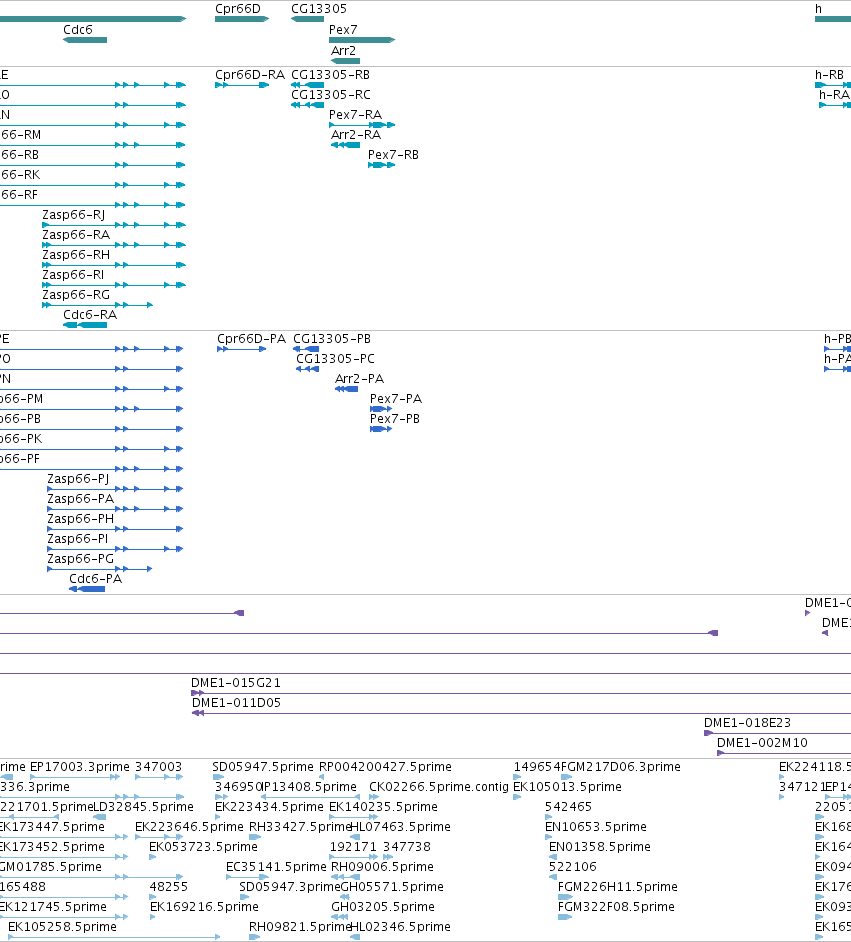Select the EK105258.5prime EST

[x=114, y=937]
